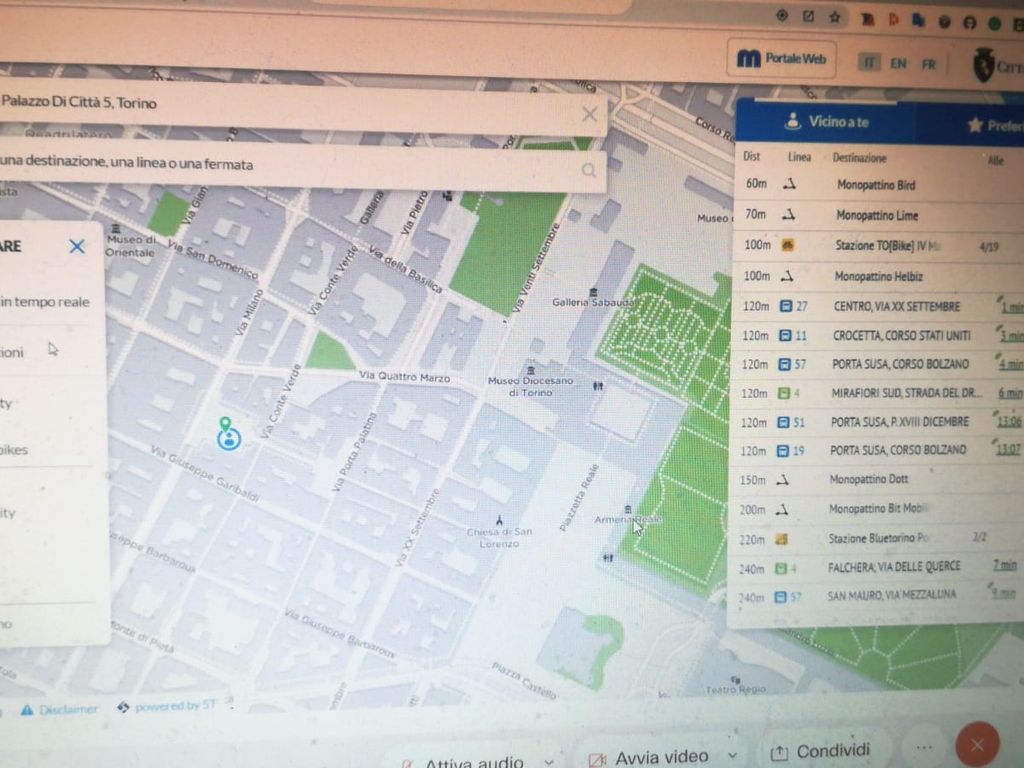
Task: Click the Teatro Regio icon on the map
Action: (x=736, y=680)
